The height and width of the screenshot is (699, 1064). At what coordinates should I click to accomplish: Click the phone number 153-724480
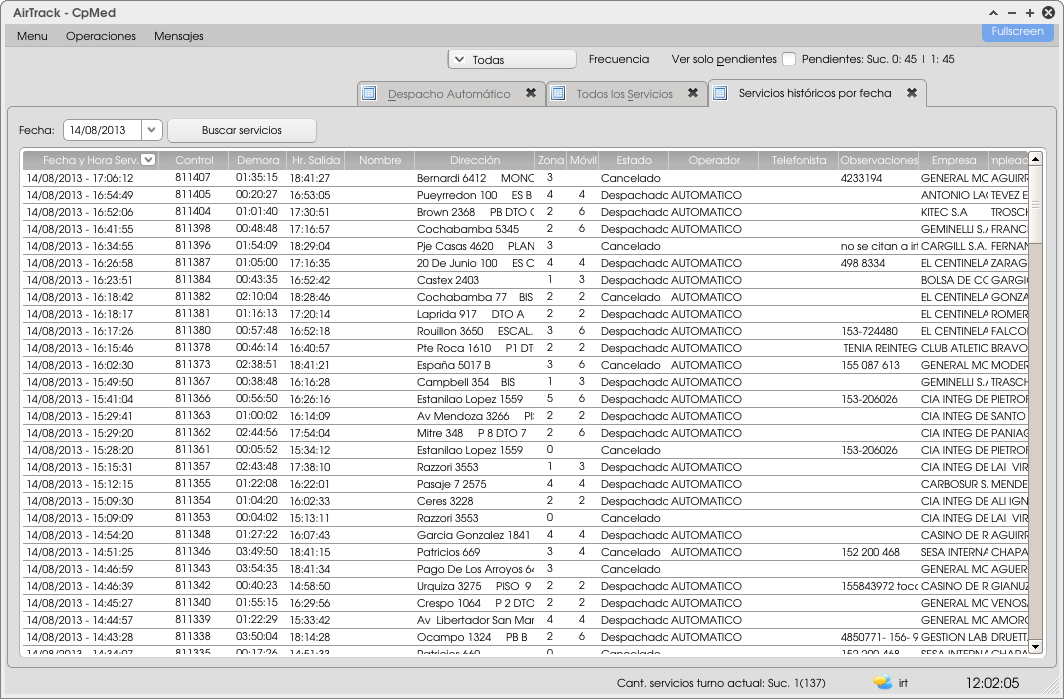869,331
